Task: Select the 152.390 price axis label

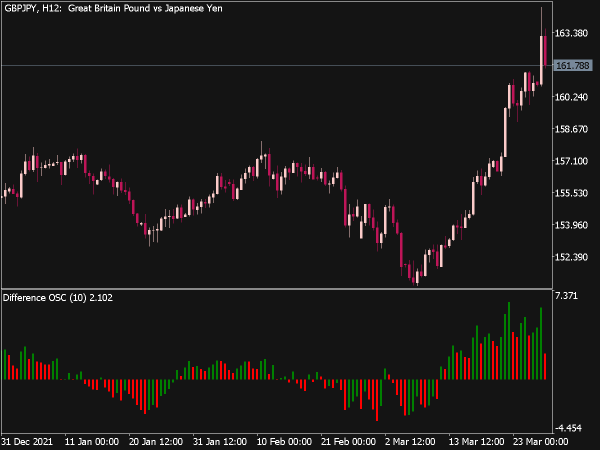Action: pyautogui.click(x=571, y=257)
